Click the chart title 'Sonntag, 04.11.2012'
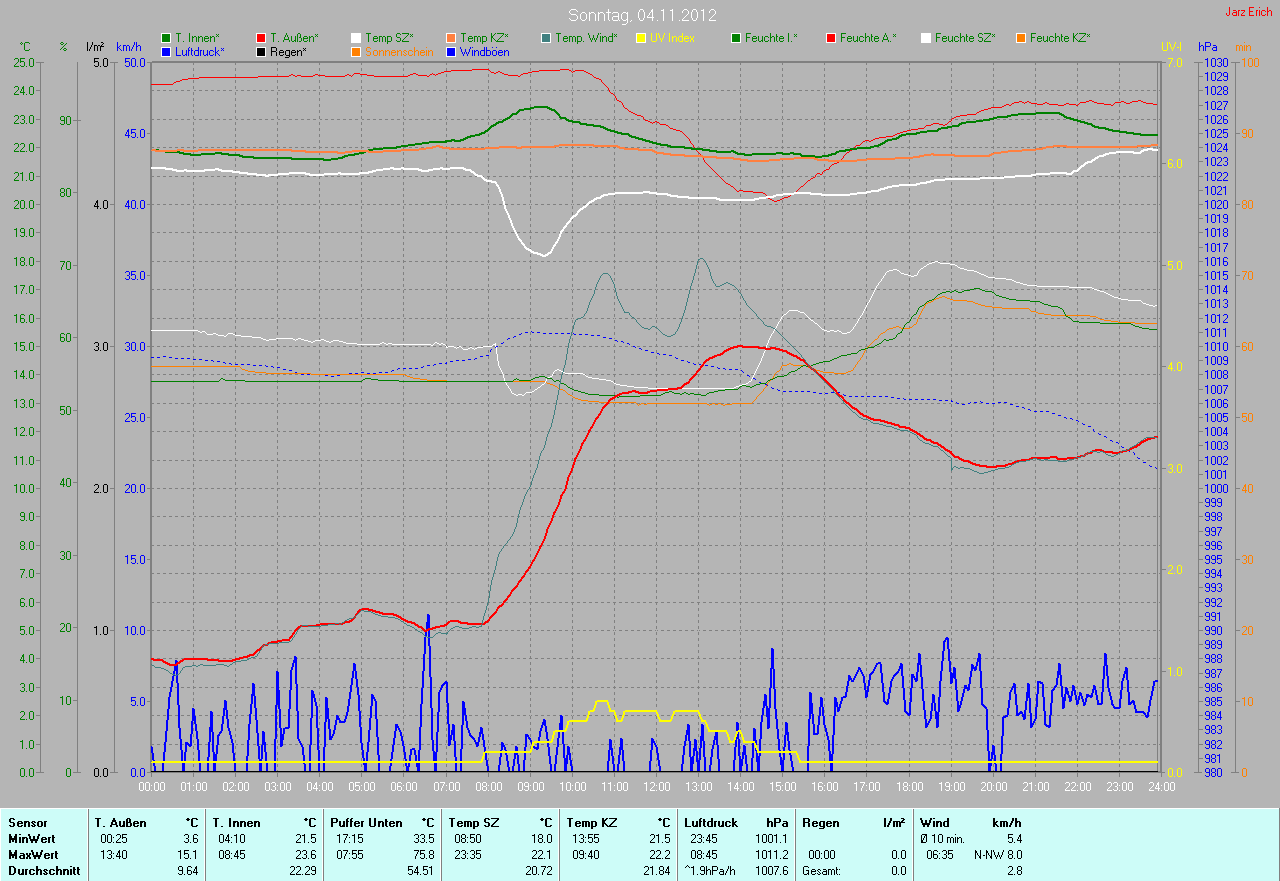 [x=640, y=15]
